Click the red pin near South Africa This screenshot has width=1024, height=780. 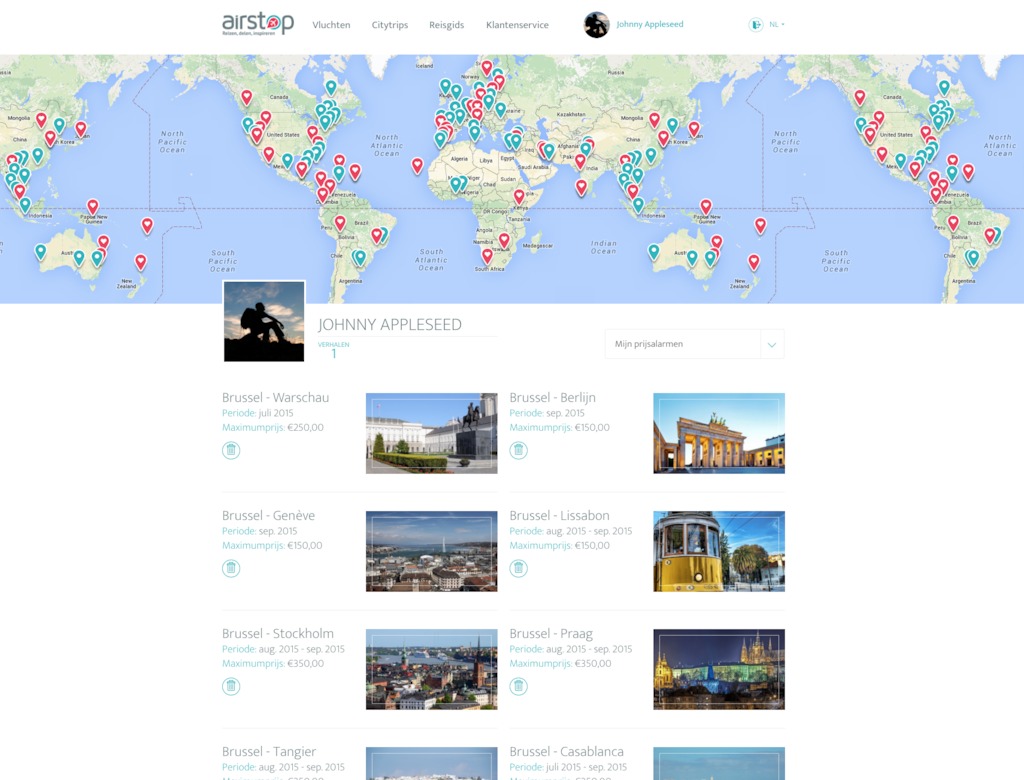(487, 255)
